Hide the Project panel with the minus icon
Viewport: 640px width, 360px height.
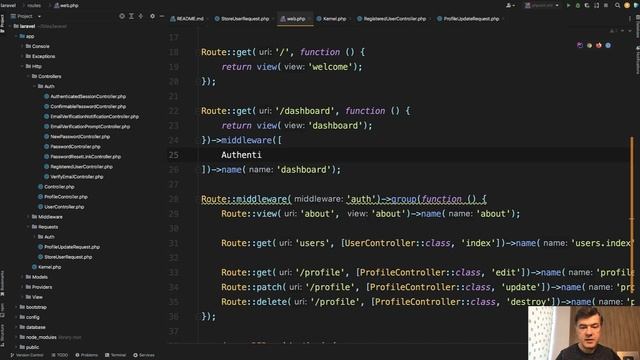[162, 16]
